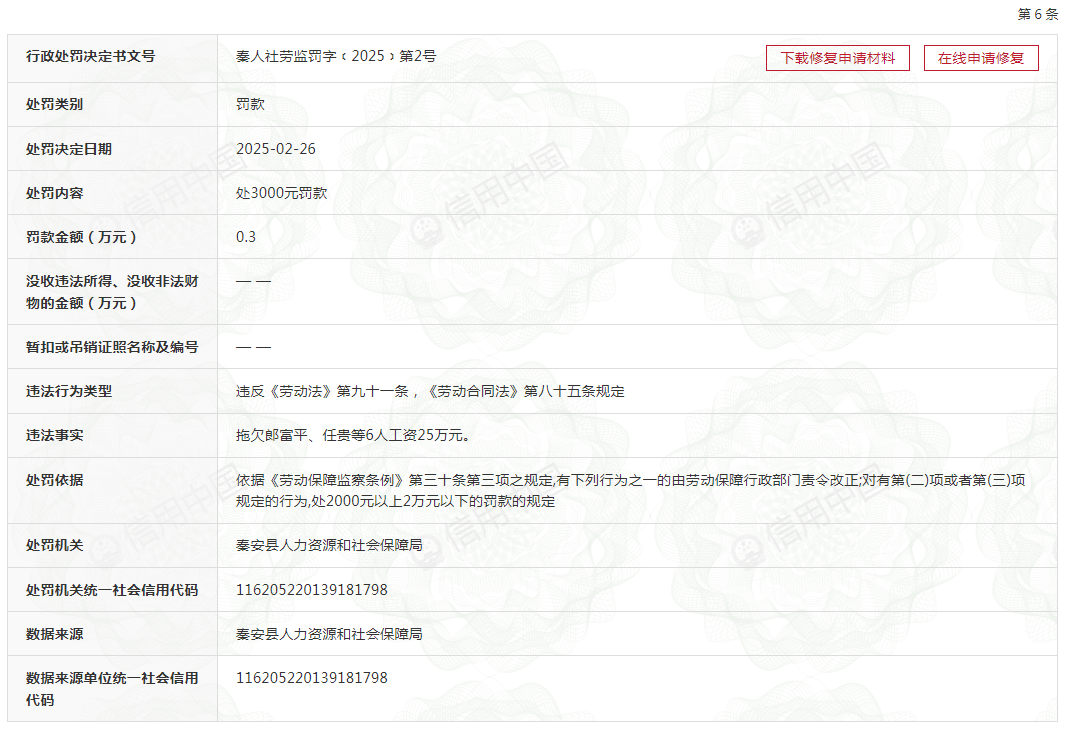Select the text 处3000元罚款

point(282,193)
